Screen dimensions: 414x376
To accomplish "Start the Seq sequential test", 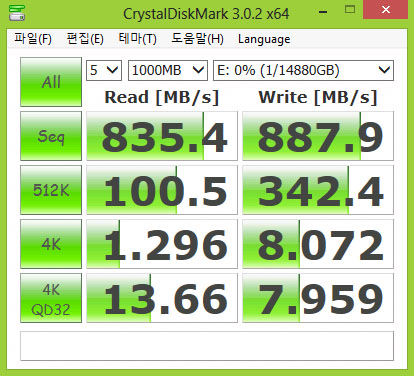I will coord(51,136).
